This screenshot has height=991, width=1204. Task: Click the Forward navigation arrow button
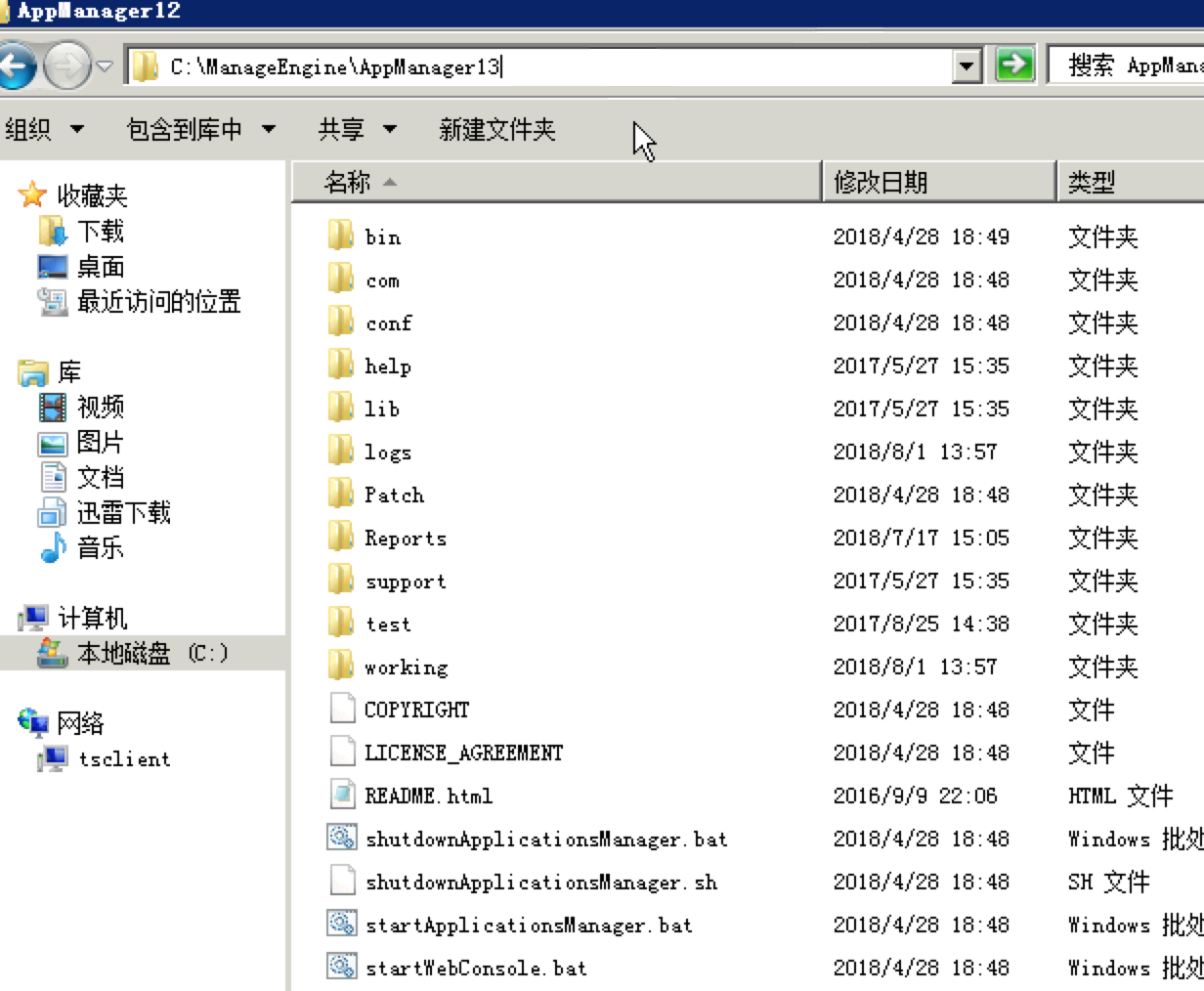[67, 66]
